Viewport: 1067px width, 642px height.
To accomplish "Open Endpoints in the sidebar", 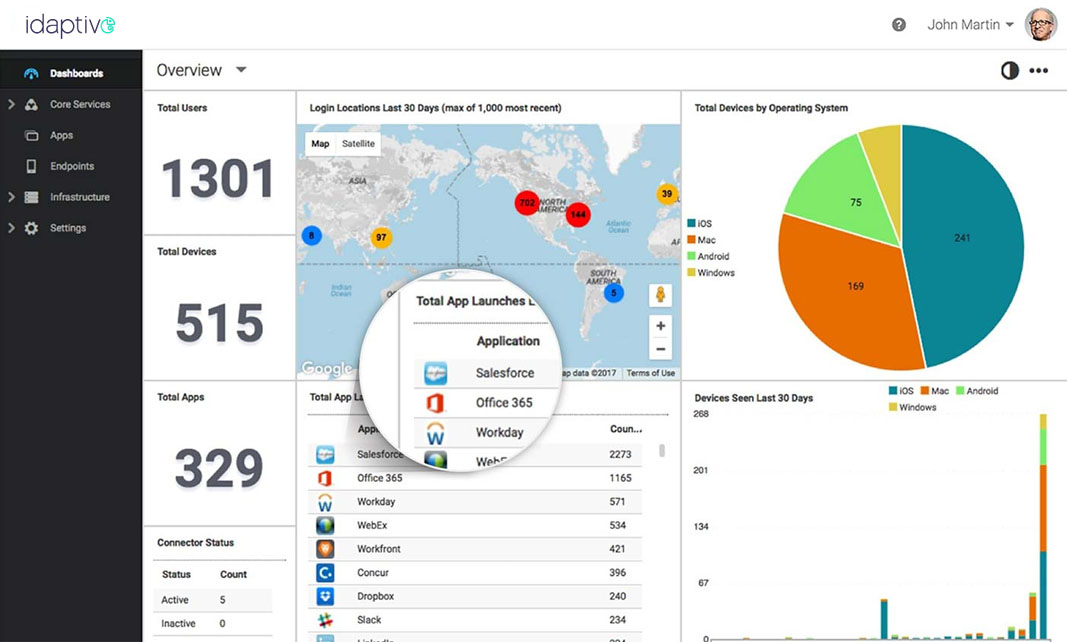I will click(72, 166).
